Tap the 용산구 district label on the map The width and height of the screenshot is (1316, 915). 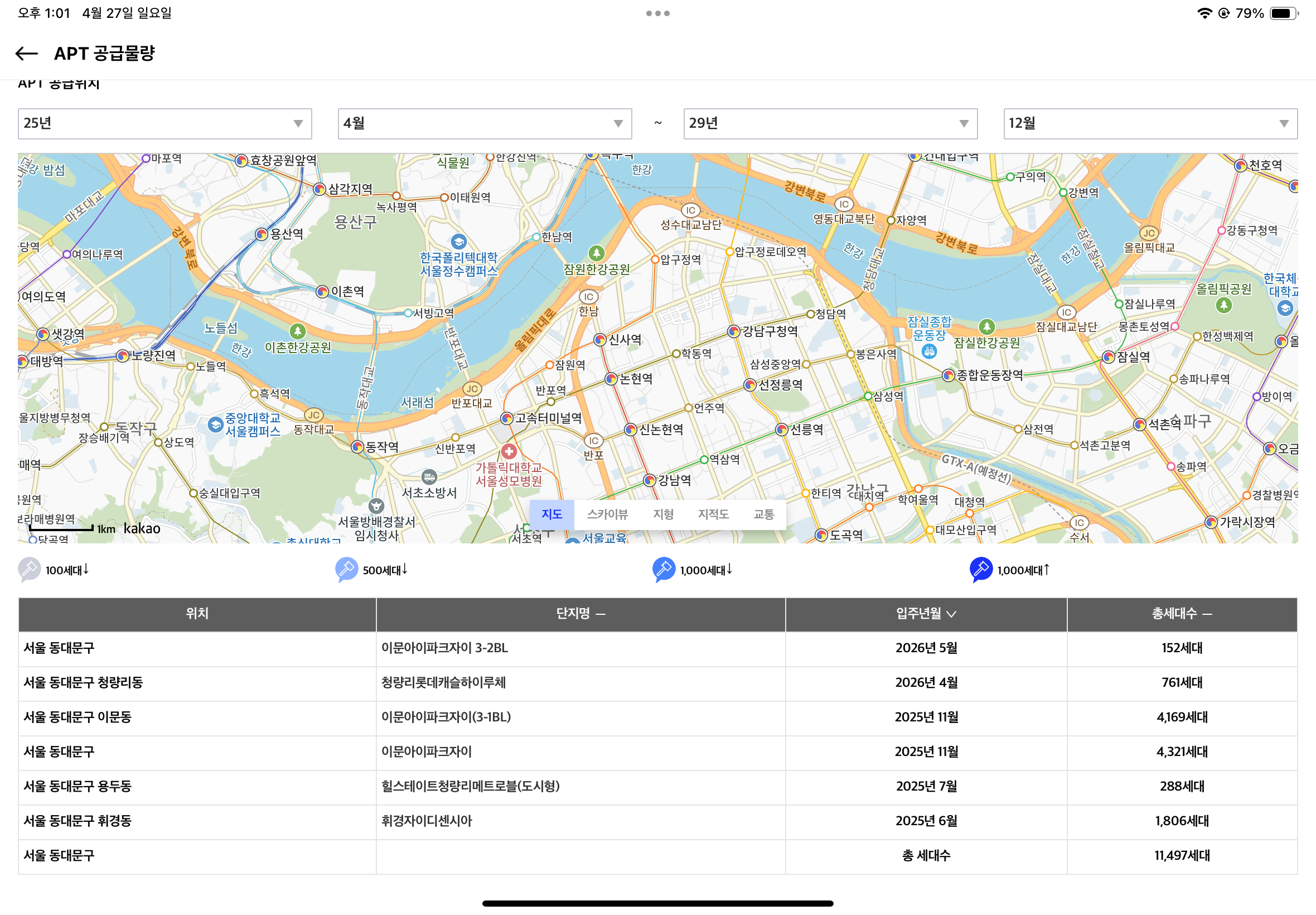pos(355,221)
